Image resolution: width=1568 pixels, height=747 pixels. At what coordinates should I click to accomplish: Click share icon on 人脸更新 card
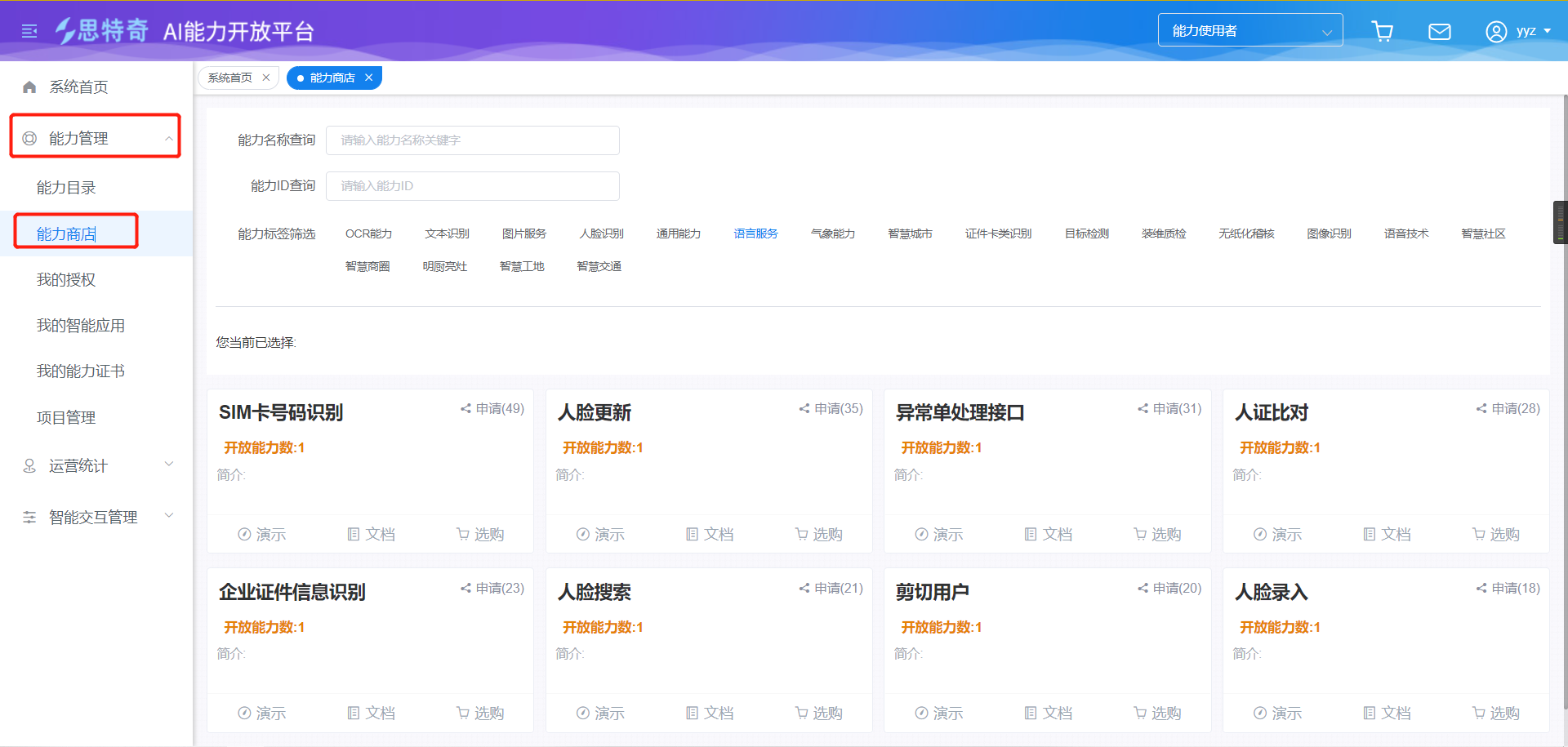(804, 408)
